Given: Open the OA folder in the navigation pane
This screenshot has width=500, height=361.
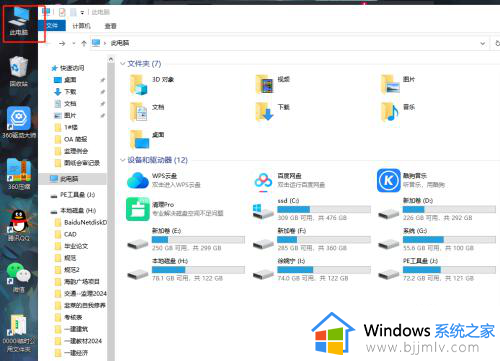Looking at the screenshot, I should tap(71, 139).
